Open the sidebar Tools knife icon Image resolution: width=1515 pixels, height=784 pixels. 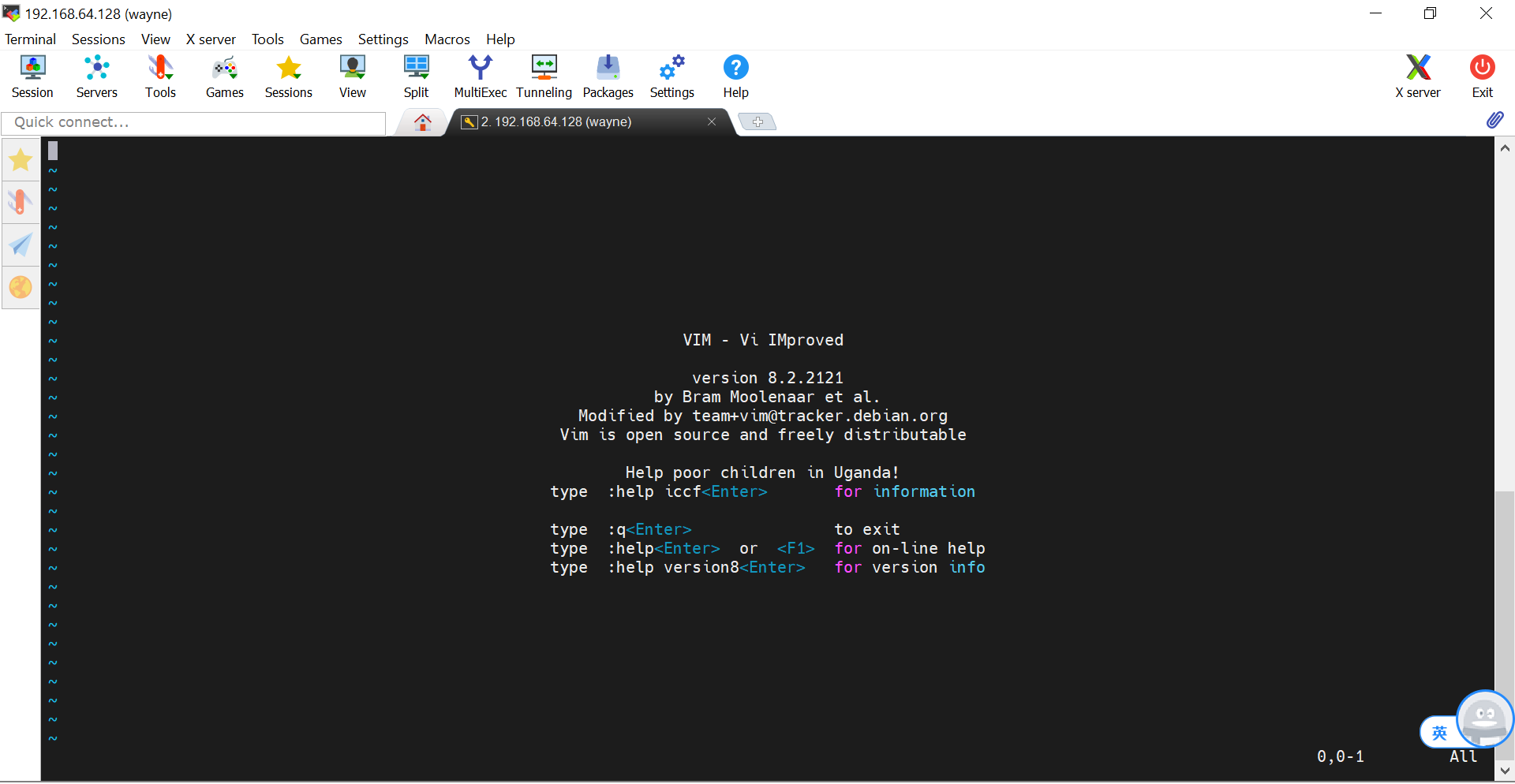tap(21, 203)
